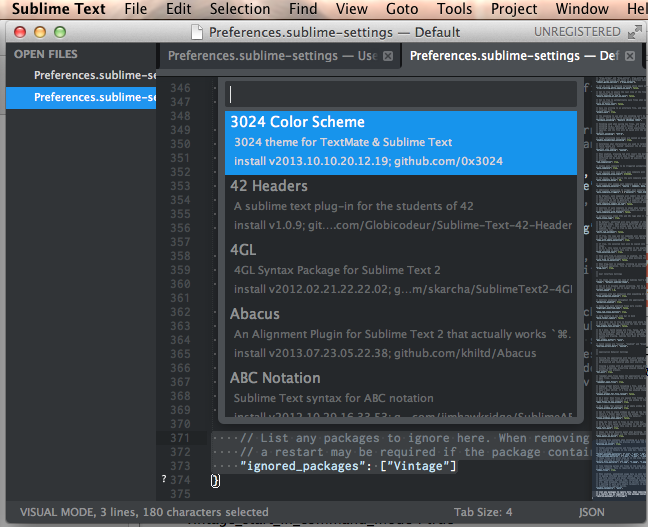Viewport: 648px width, 527px height.
Task: Close the Preferences User tab
Action: pos(388,56)
